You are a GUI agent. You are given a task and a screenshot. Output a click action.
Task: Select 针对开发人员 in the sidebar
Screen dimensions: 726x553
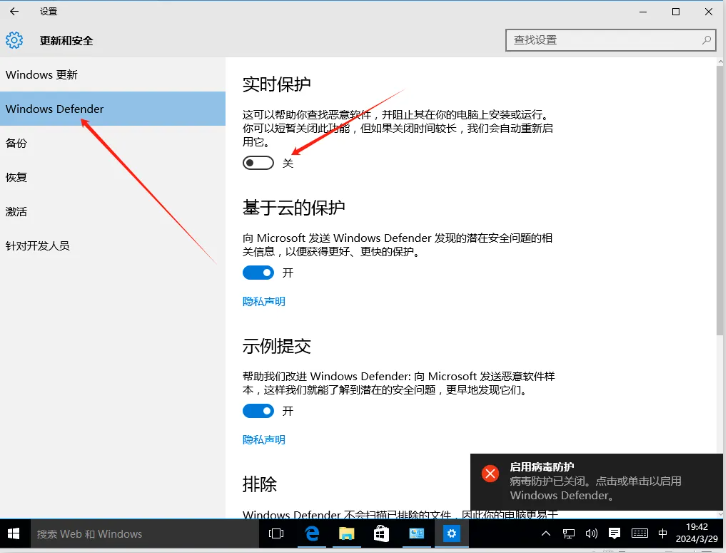tap(37, 245)
